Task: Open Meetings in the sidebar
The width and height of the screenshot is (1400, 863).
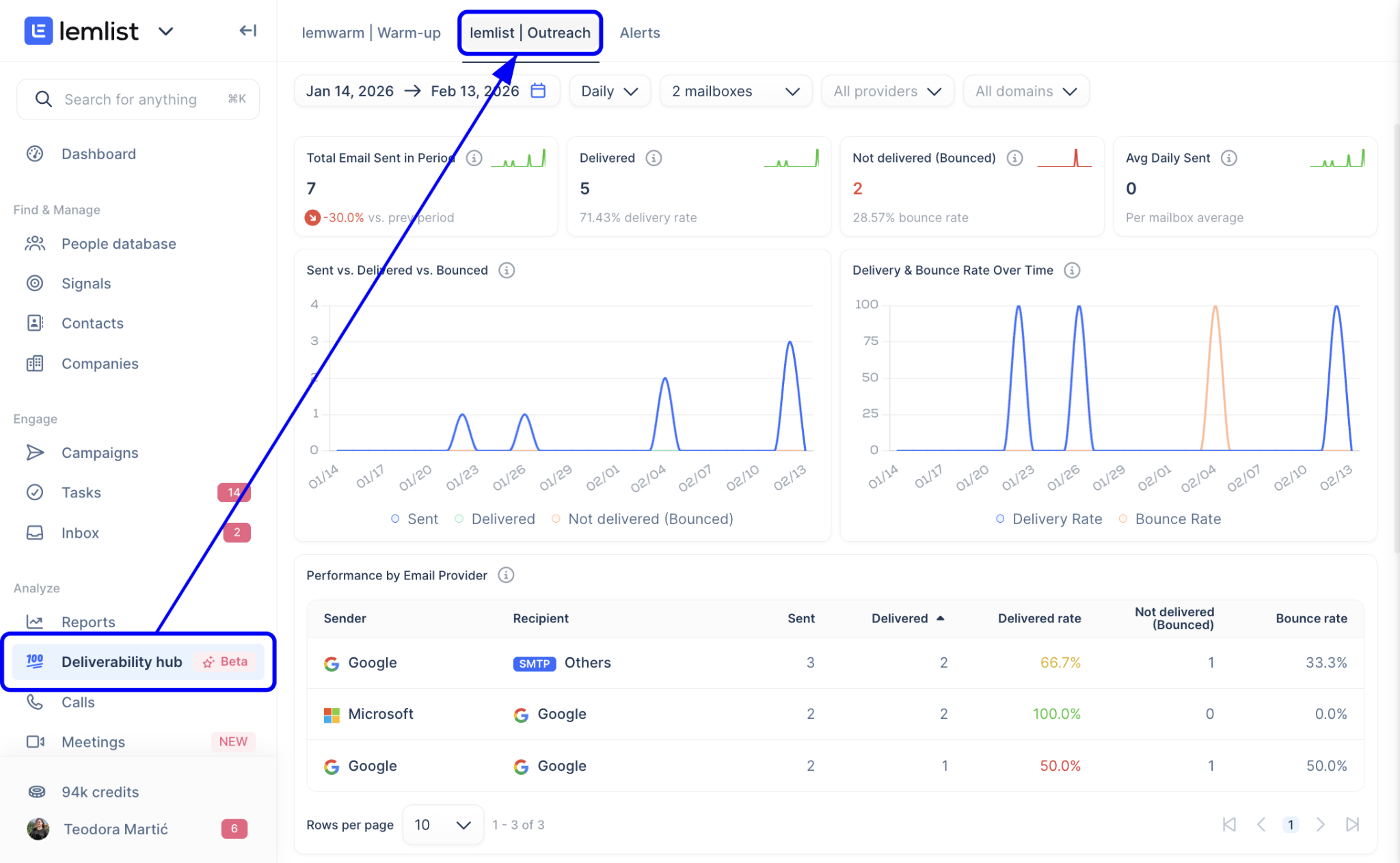Action: click(x=93, y=742)
